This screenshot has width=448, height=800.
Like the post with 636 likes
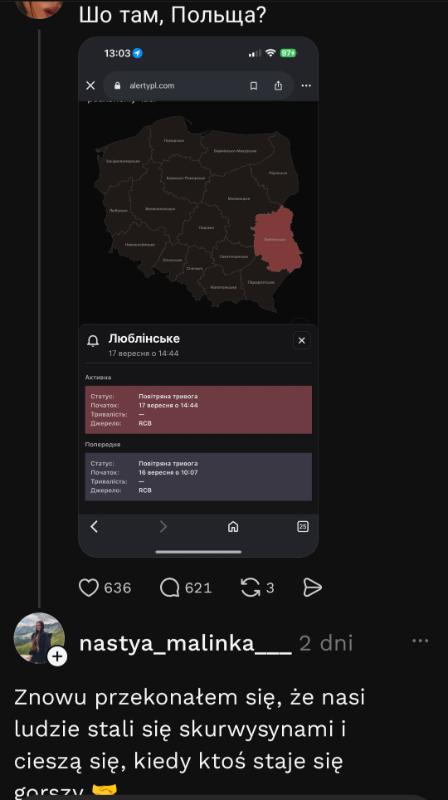coord(89,588)
